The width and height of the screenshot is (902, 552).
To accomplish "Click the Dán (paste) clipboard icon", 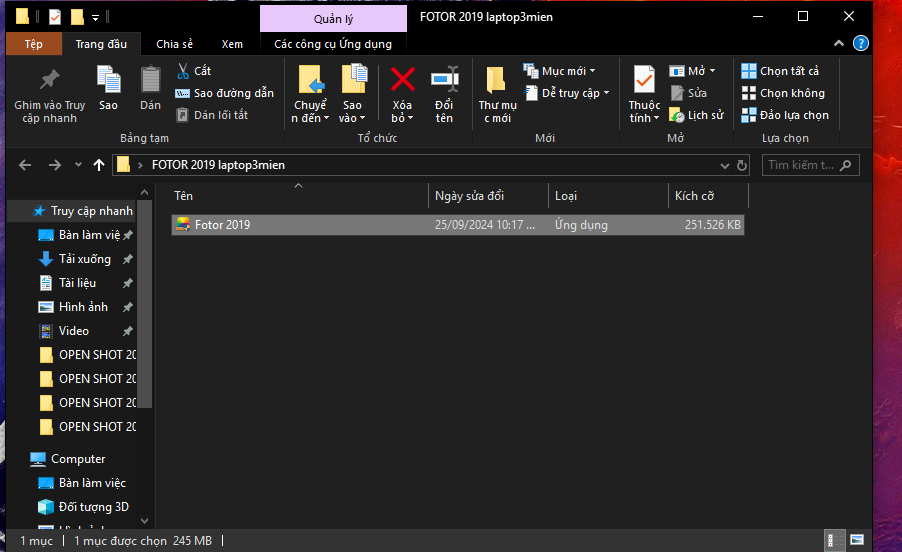I will 150,79.
